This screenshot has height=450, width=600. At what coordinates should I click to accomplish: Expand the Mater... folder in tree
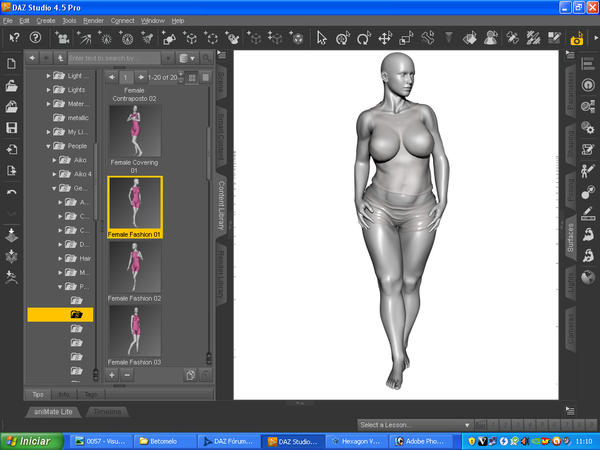pyautogui.click(x=49, y=104)
